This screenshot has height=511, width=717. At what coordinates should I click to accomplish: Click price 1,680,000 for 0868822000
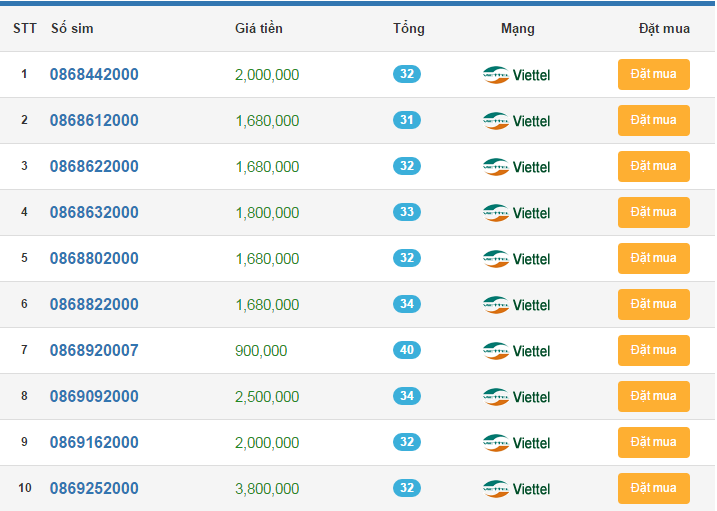click(267, 304)
